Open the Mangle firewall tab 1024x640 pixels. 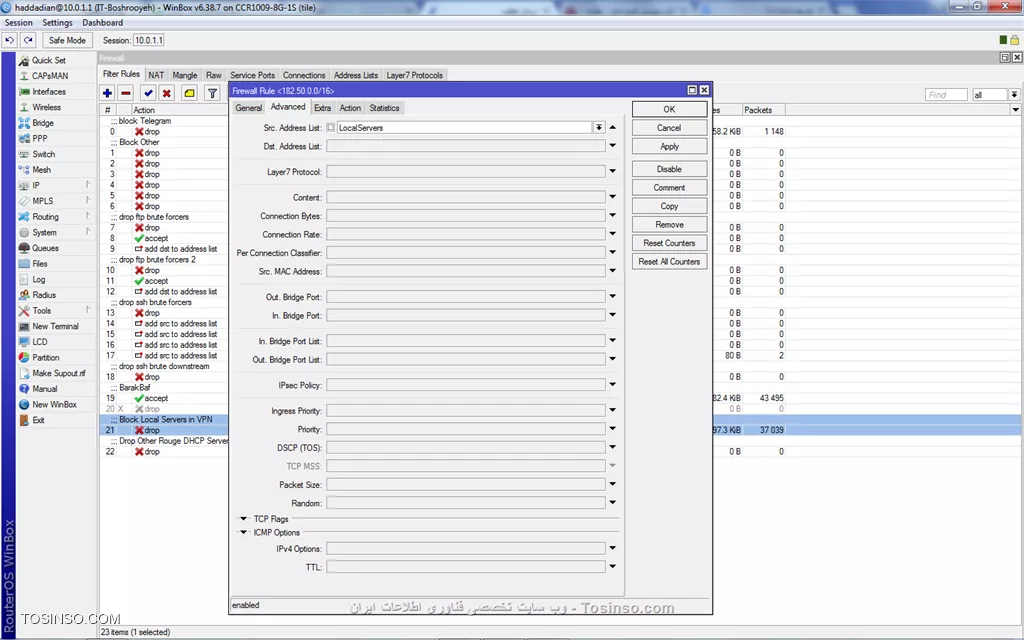185,75
